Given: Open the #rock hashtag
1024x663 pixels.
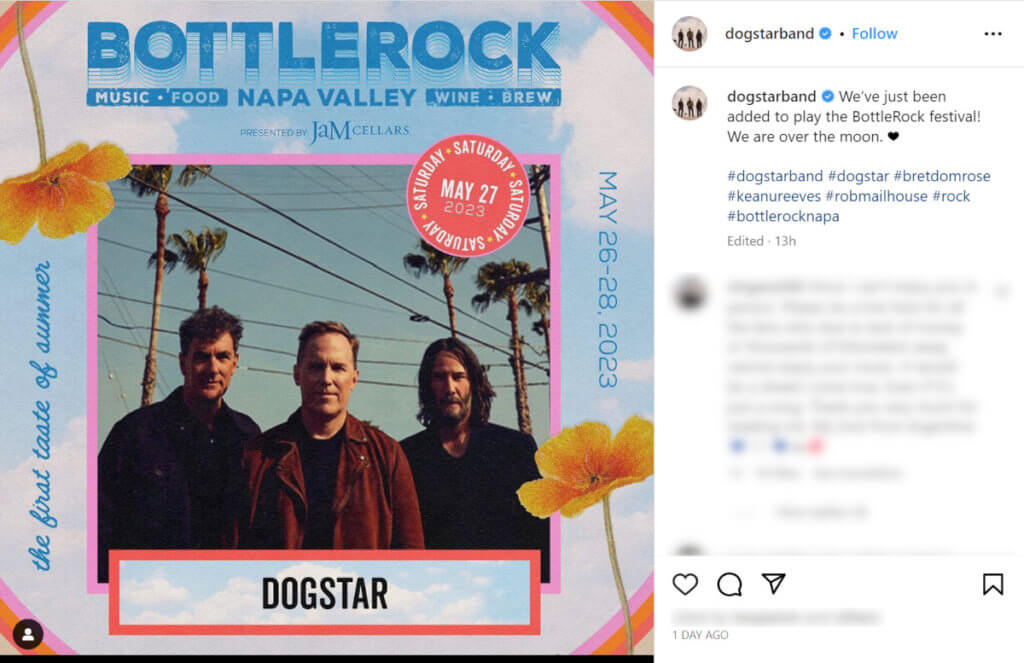Looking at the screenshot, I should pyautogui.click(x=952, y=196).
